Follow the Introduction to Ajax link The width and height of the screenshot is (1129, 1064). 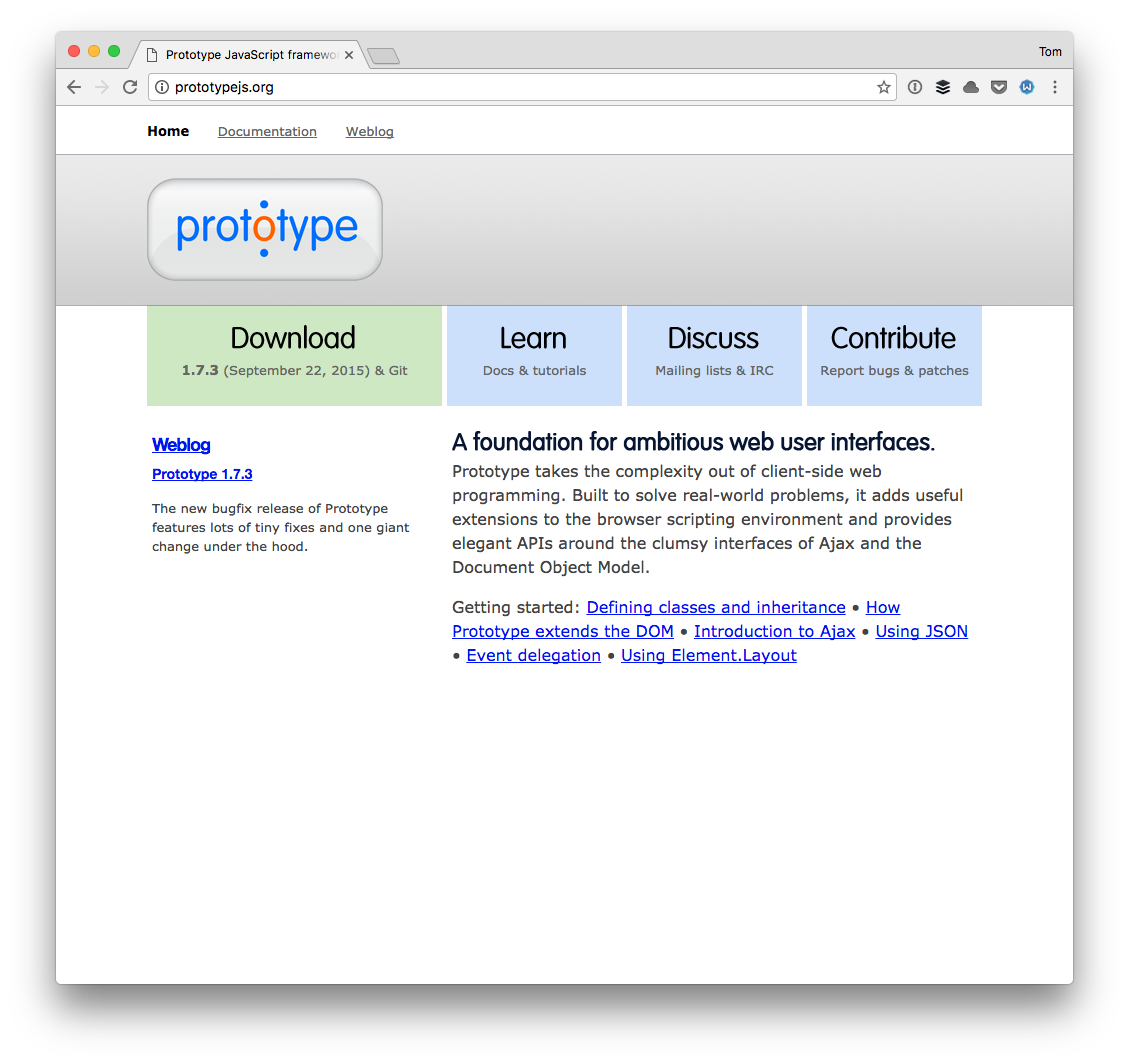(774, 631)
